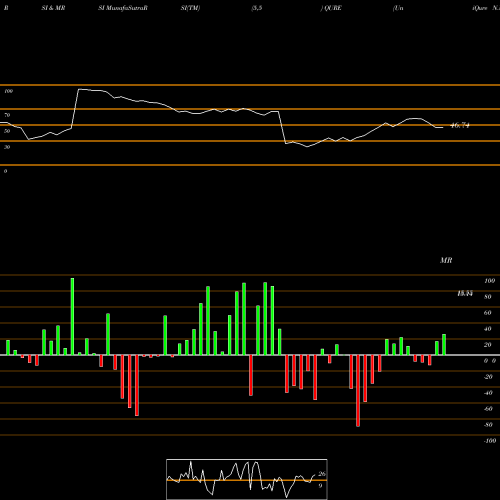Click the tallest green MR histogram bar
Screen dimensions: 500x500
(x=72, y=316)
